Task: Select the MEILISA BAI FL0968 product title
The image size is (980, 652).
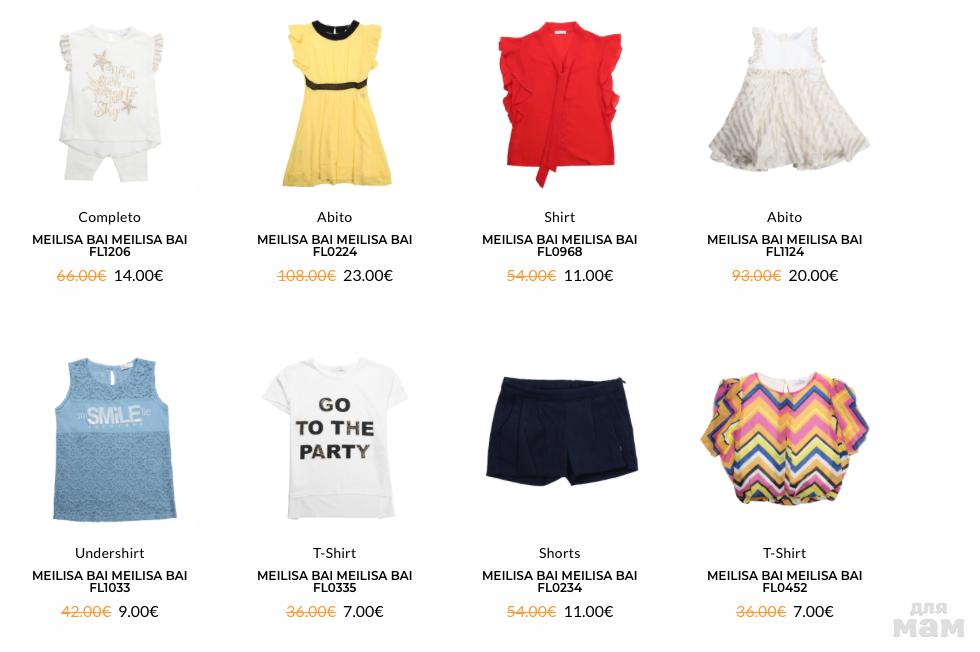Action: click(x=560, y=246)
